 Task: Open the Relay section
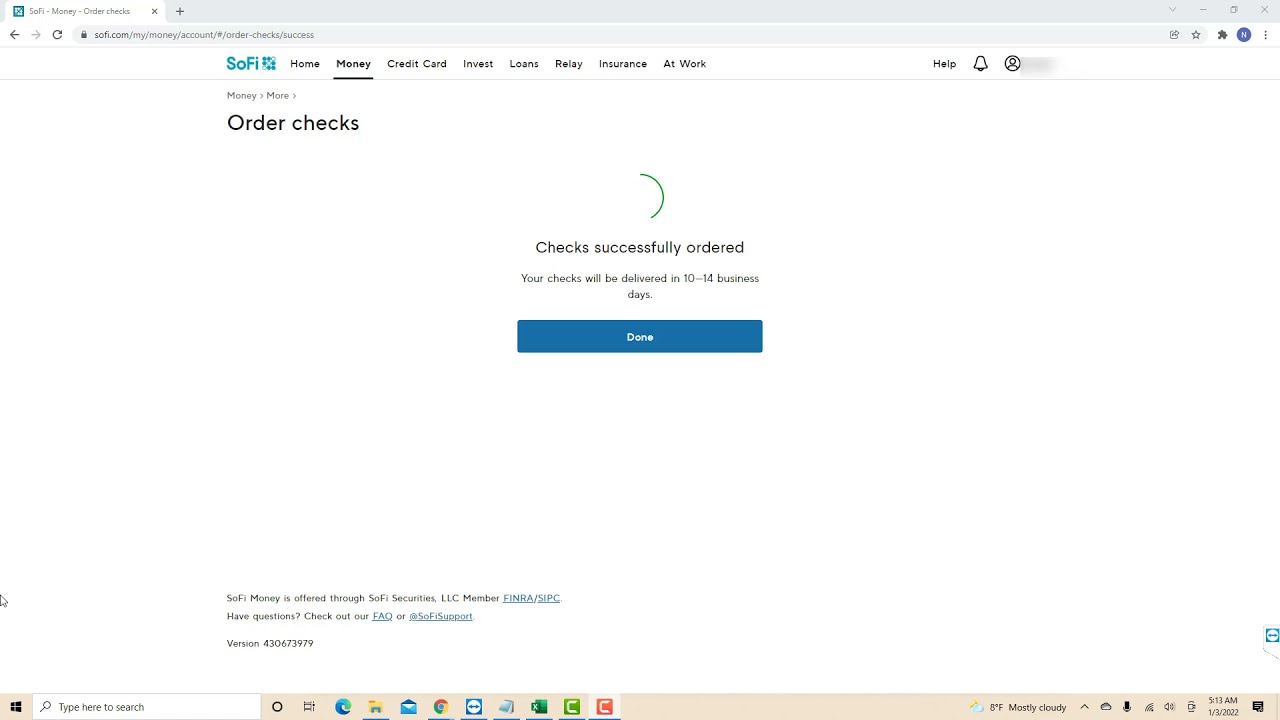pos(569,63)
